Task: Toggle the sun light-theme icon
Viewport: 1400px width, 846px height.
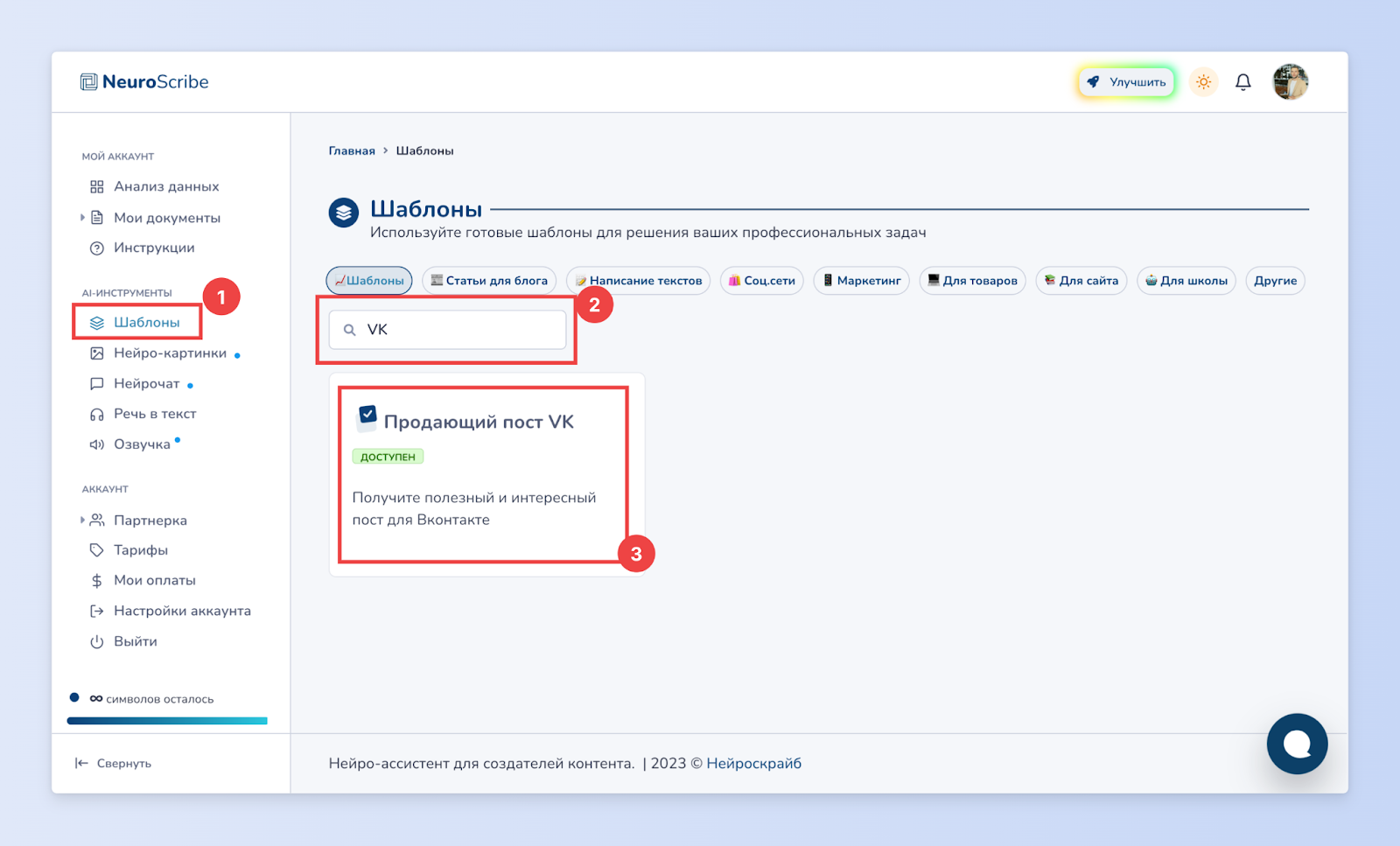Action: [1204, 82]
